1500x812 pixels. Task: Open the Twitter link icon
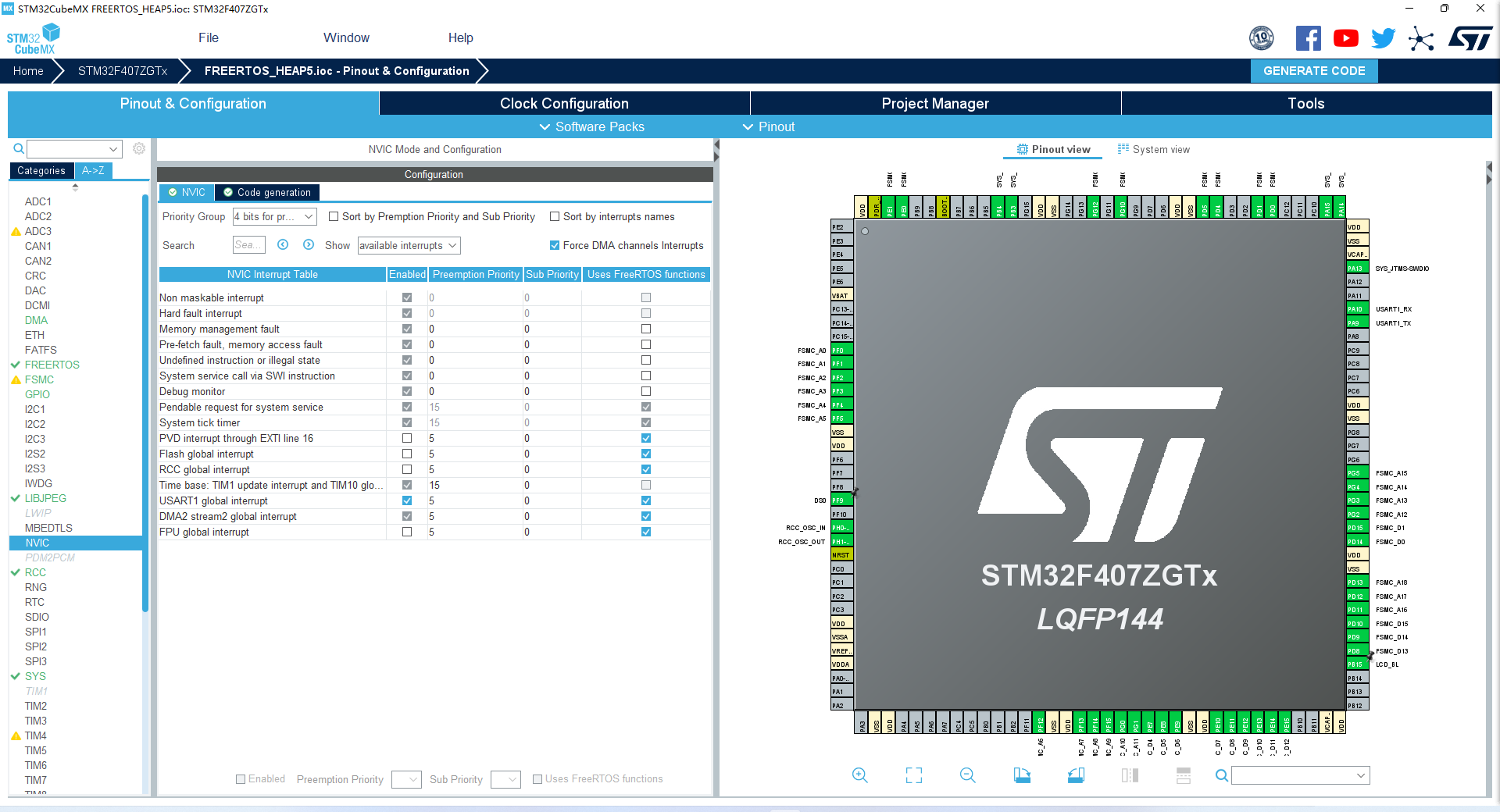pos(1383,38)
